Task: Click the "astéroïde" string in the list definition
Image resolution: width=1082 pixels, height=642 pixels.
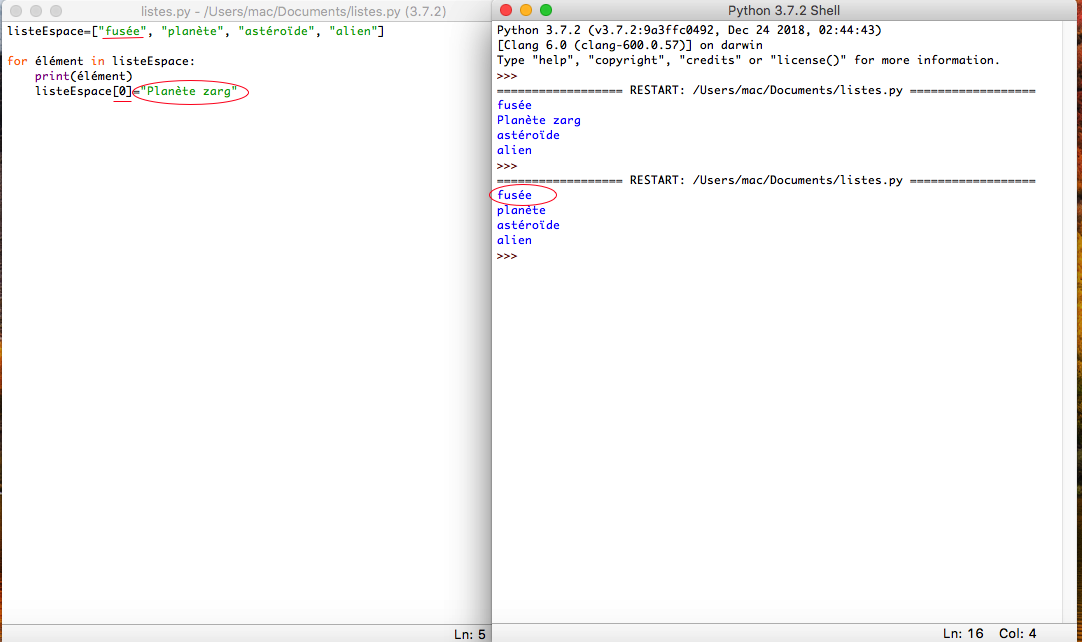Action: point(277,31)
